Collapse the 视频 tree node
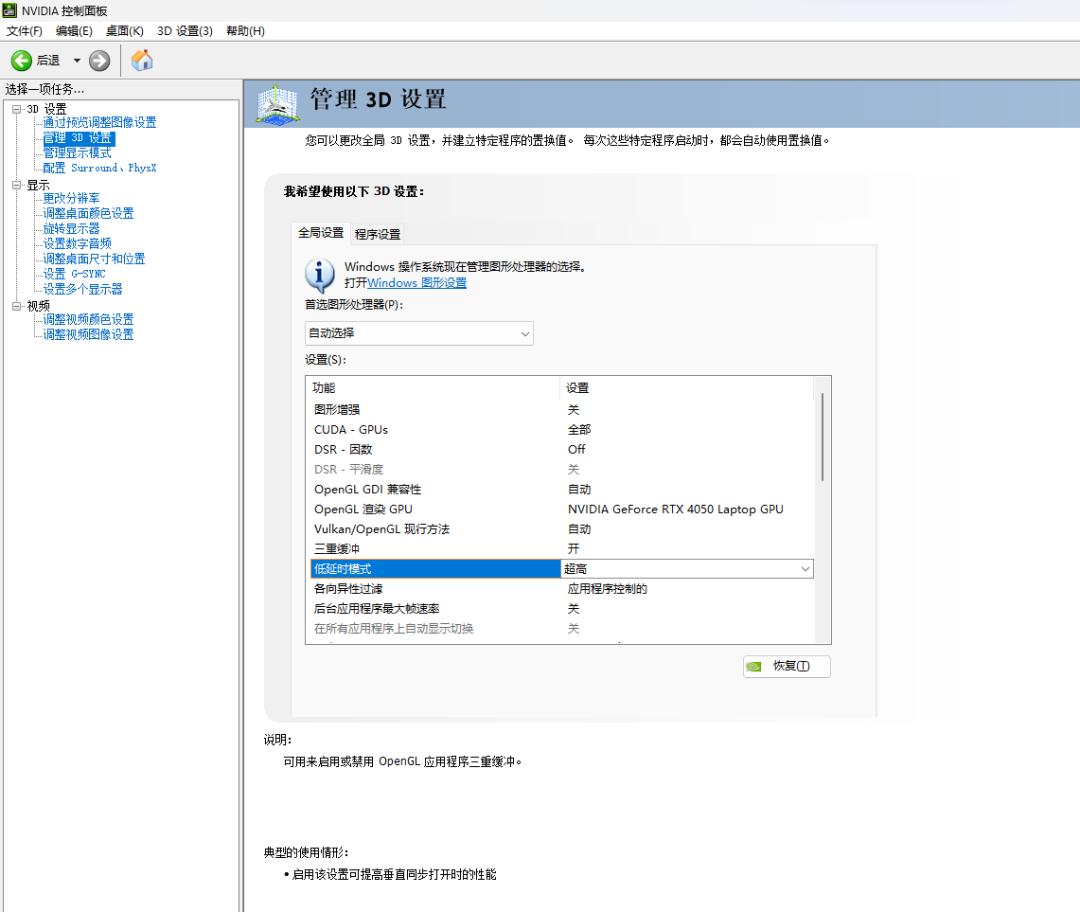The width and height of the screenshot is (1080, 912). tap(17, 306)
